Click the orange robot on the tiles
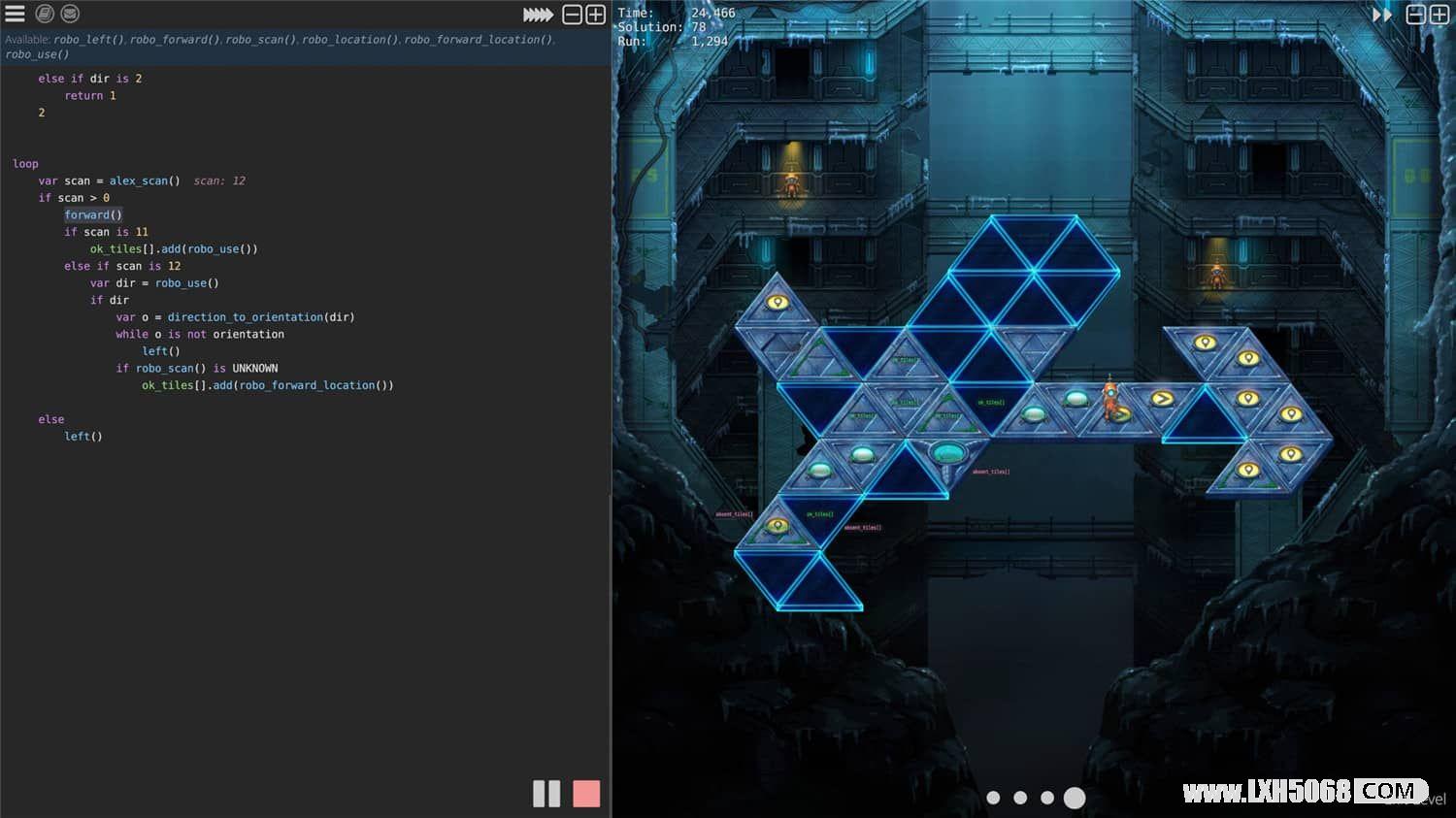 point(1110,398)
